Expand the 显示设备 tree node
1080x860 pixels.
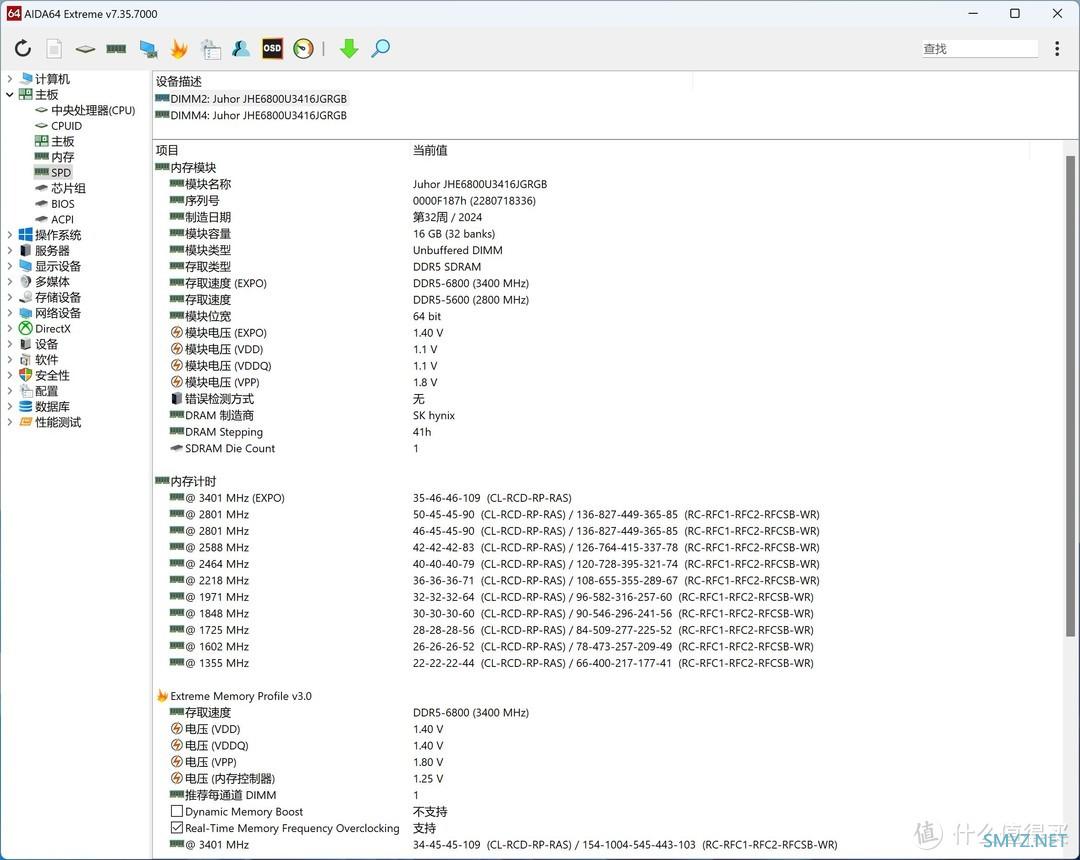pyautogui.click(x=10, y=266)
